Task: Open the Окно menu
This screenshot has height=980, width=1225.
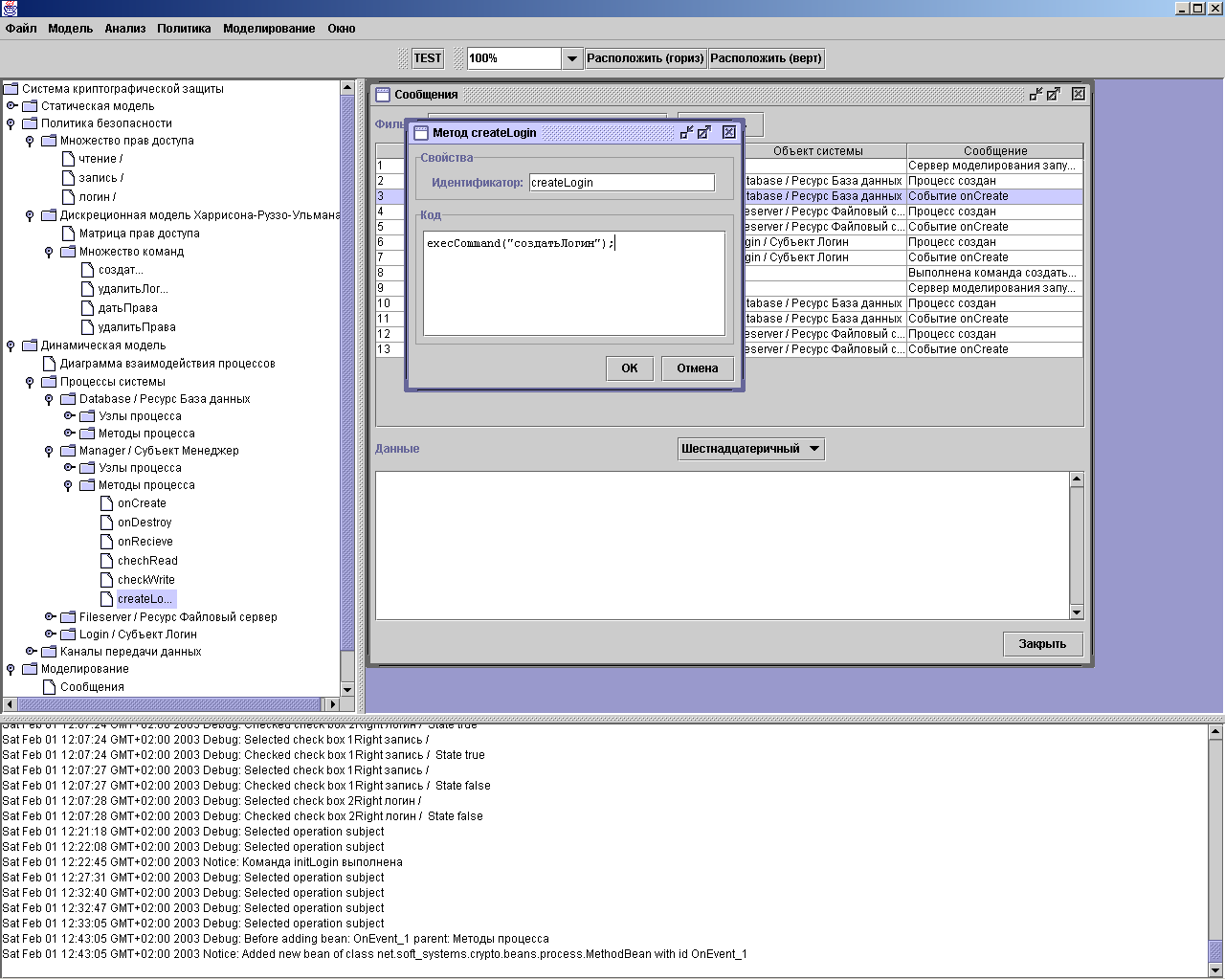Action: coord(342,29)
